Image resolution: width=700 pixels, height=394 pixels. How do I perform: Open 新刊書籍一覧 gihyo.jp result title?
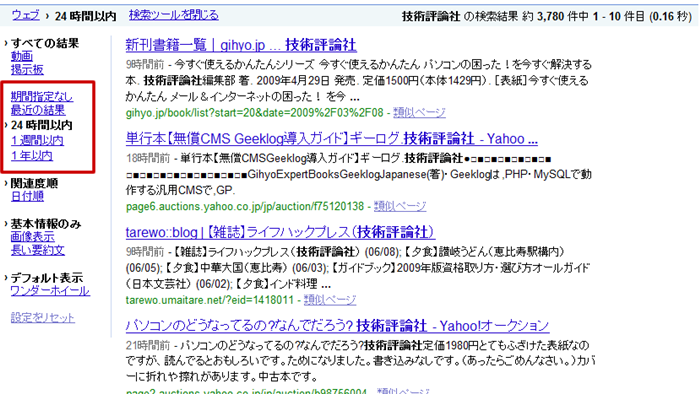241,45
